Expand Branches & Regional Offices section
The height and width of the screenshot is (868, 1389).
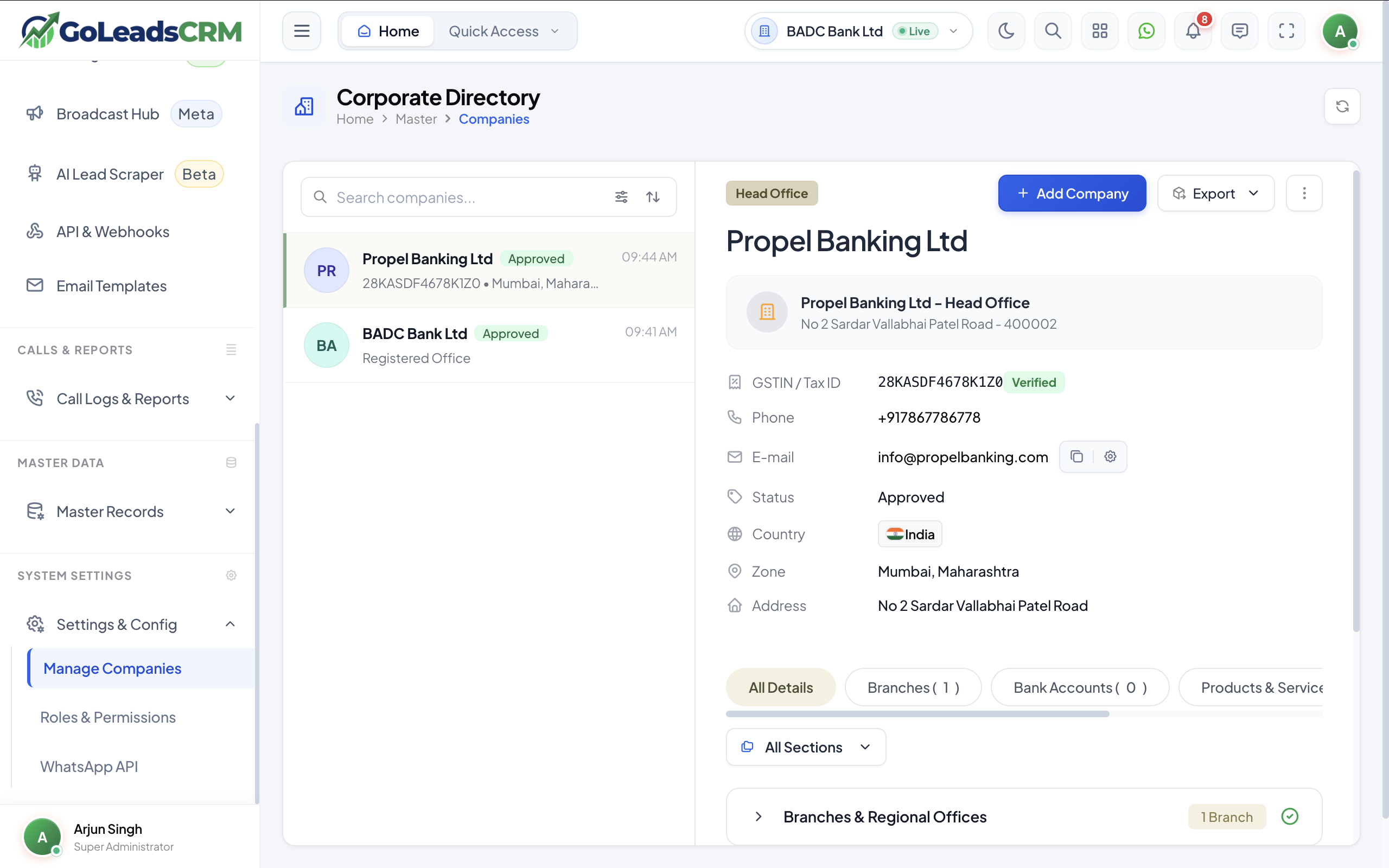[x=1024, y=816]
